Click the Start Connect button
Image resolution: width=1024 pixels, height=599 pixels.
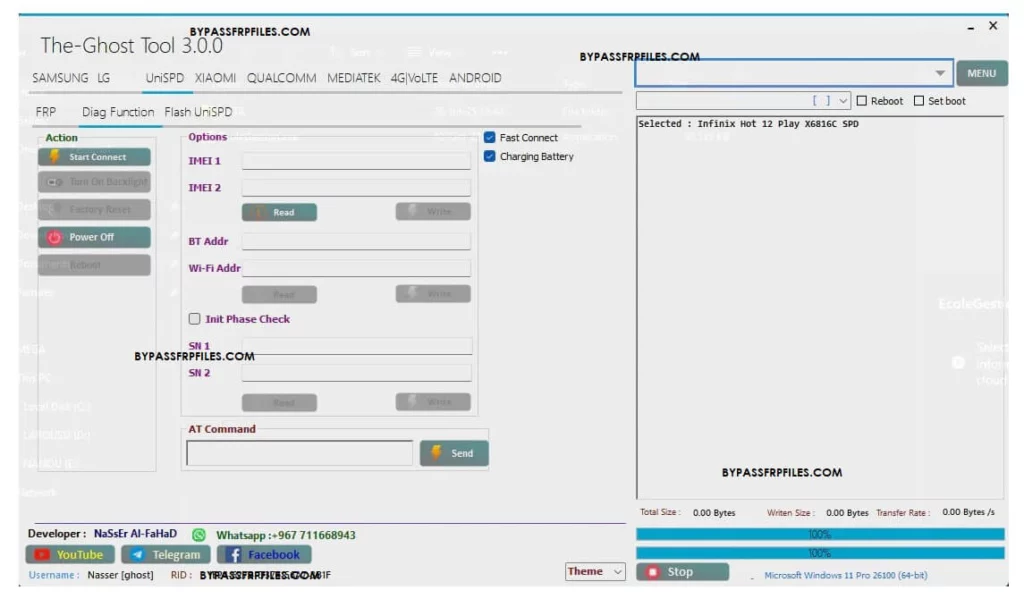94,157
